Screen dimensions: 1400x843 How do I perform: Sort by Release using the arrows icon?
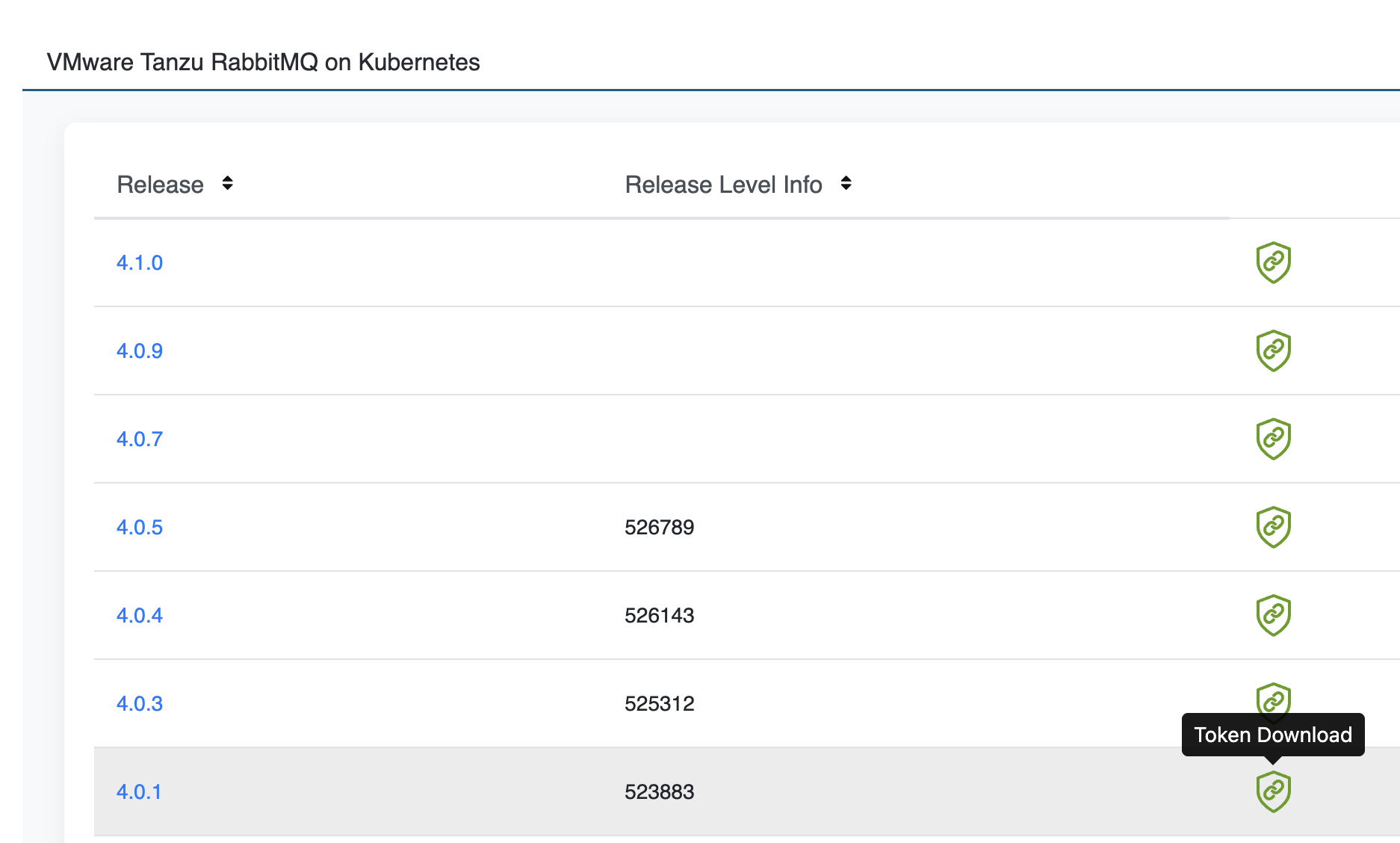[x=227, y=183]
